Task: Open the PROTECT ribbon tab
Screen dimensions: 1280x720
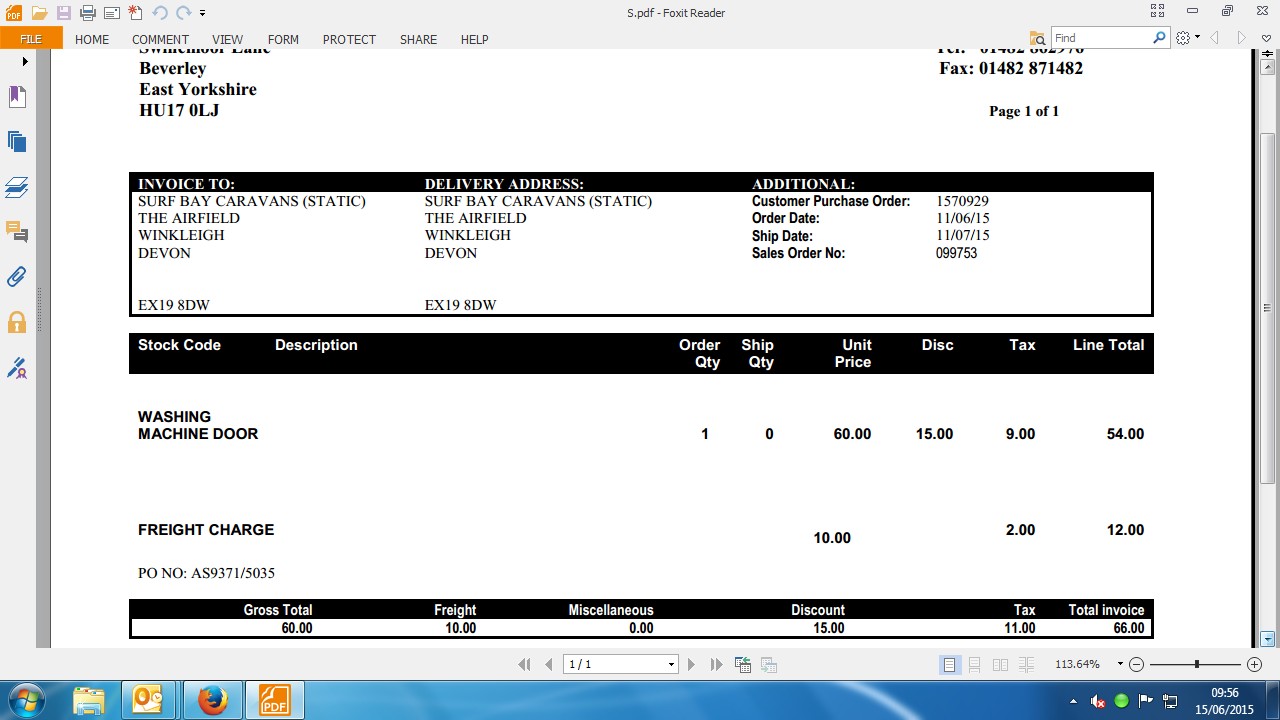Action: tap(349, 39)
